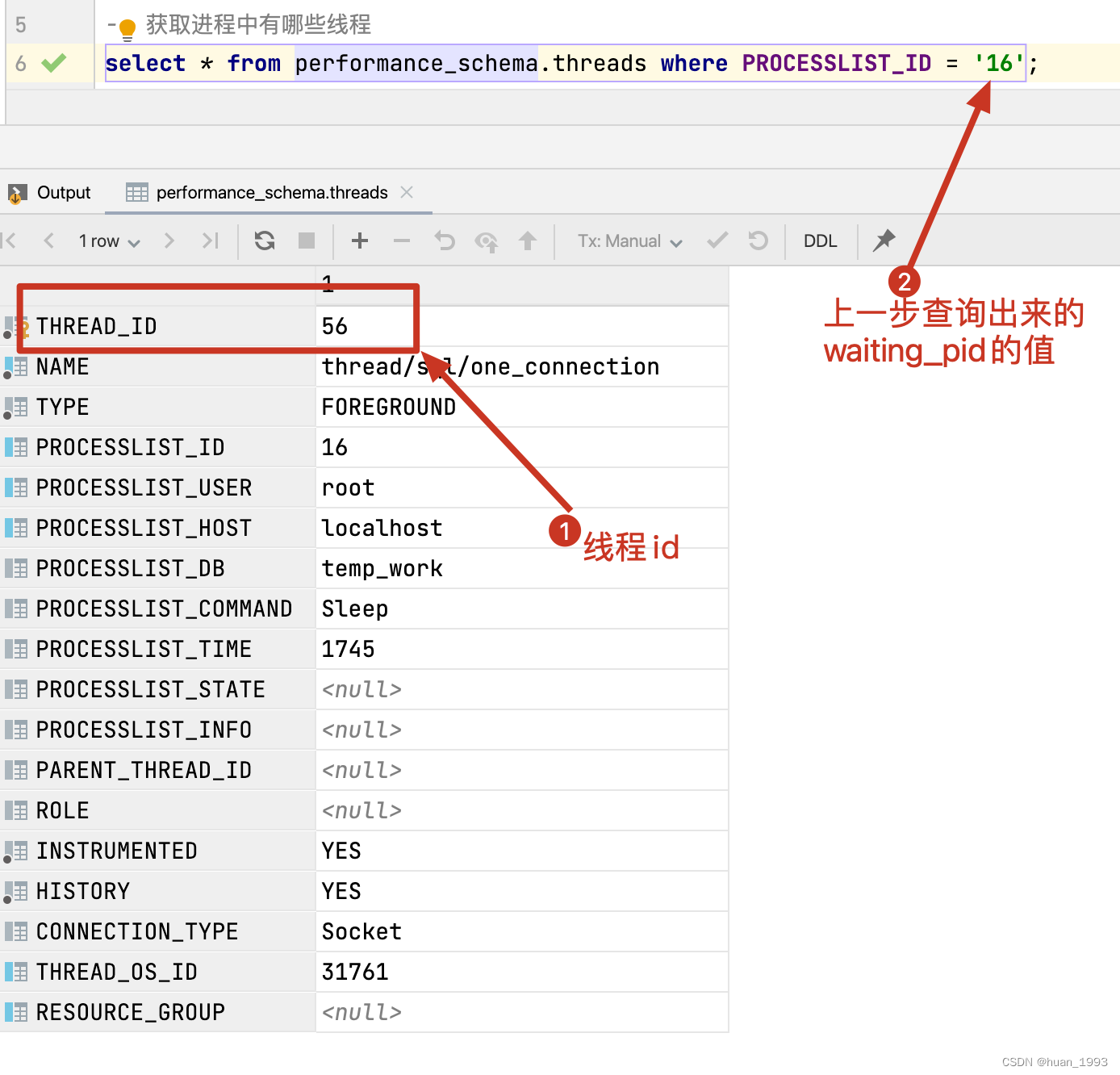Open the Tx: Manual transaction mode dropdown
This screenshot has height=1075, width=1120.
630,241
